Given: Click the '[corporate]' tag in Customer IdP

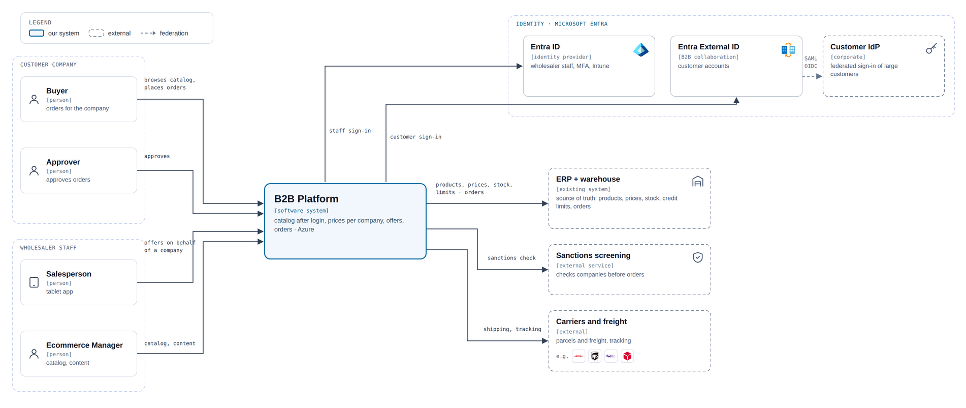Looking at the screenshot, I should pos(848,57).
